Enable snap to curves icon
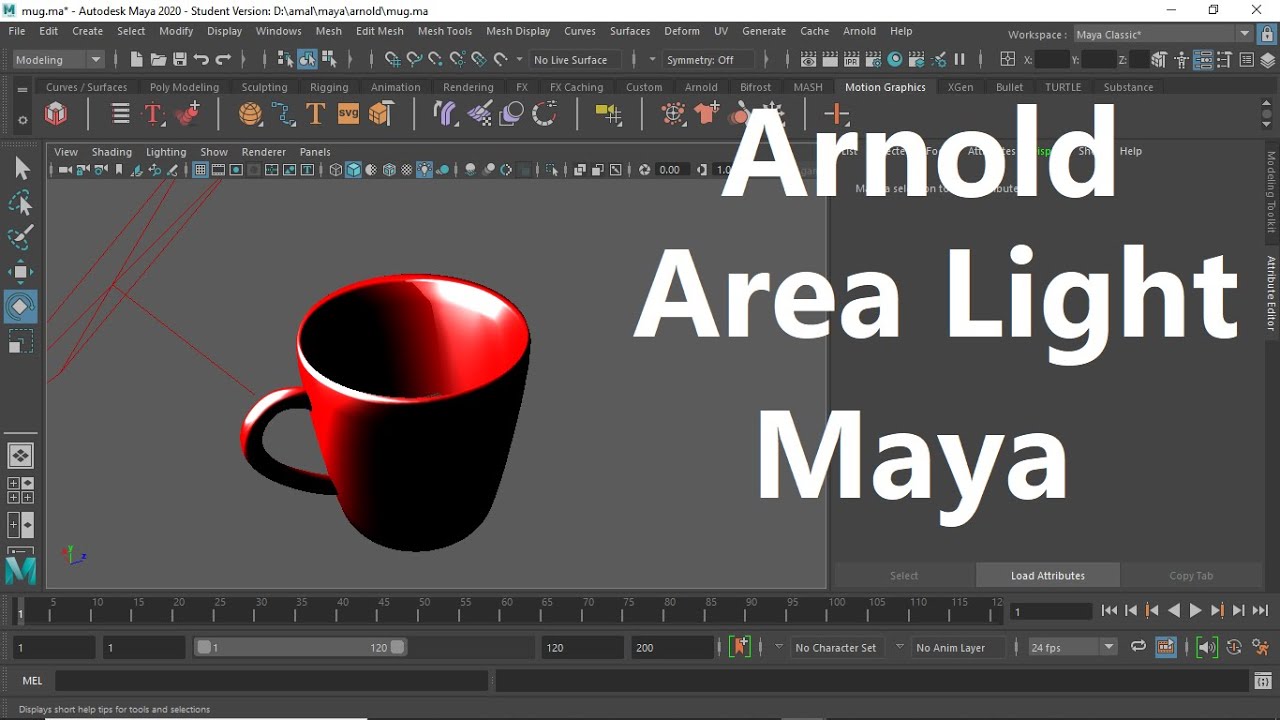 click(414, 59)
